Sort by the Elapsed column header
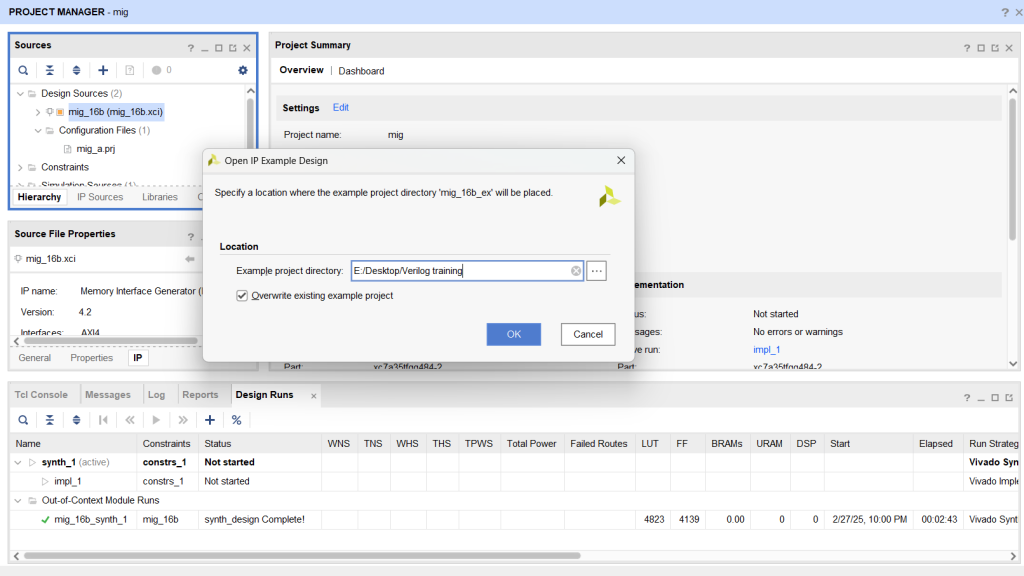This screenshot has height=576, width=1024. 935,444
